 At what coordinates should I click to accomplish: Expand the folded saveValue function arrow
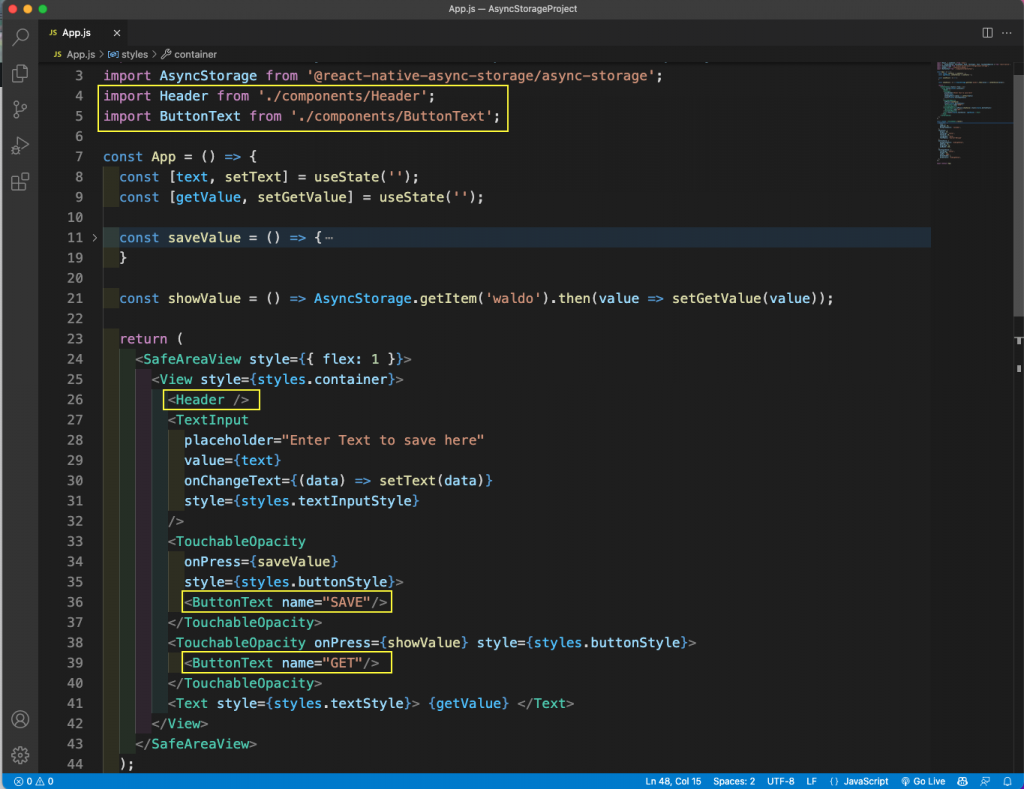pos(95,238)
